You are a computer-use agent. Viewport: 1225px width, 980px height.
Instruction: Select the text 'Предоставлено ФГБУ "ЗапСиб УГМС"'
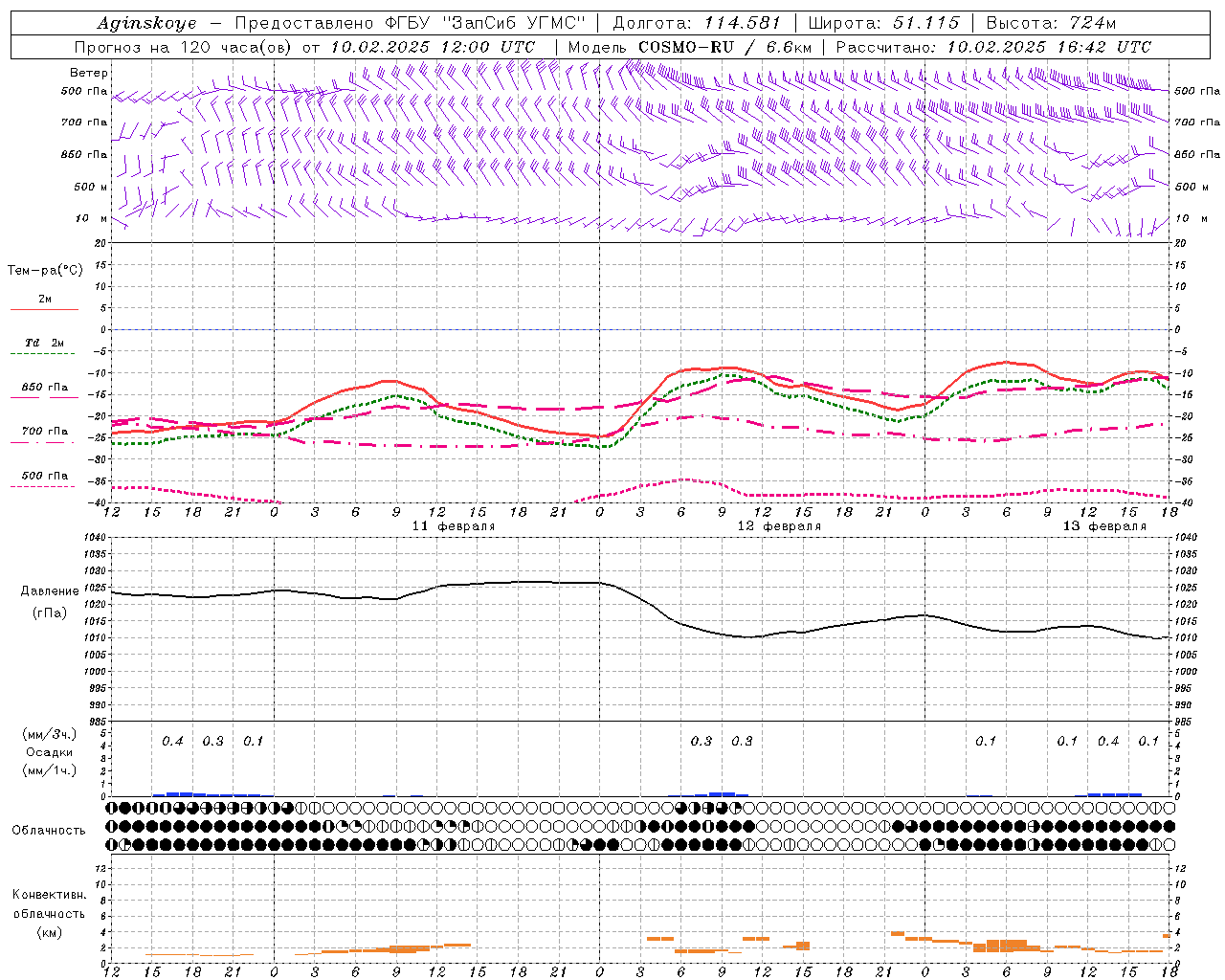pyautogui.click(x=410, y=23)
